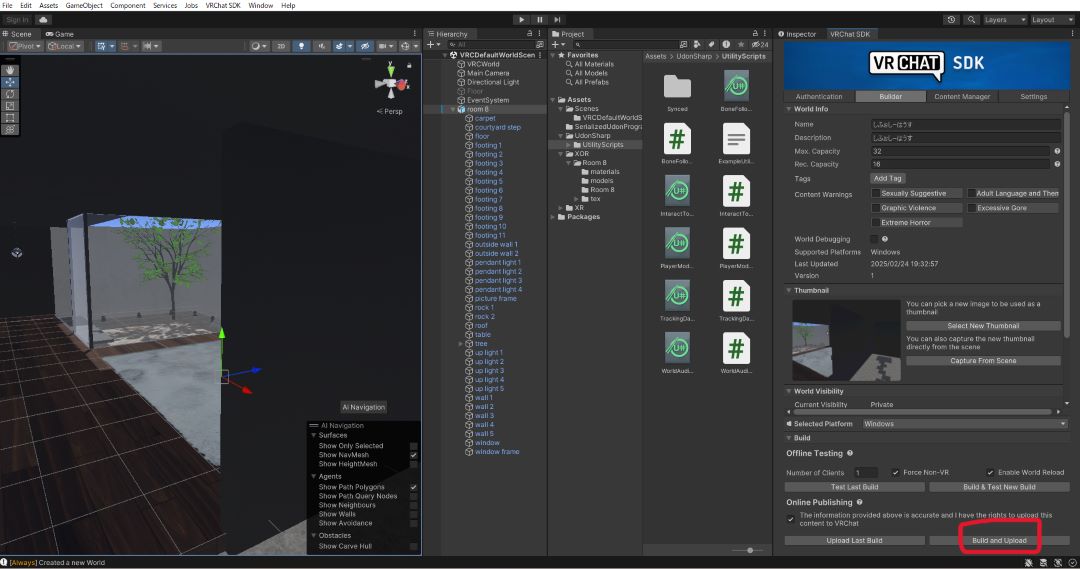Switch to the Game tab
Image resolution: width=1080 pixels, height=569 pixels.
60,34
